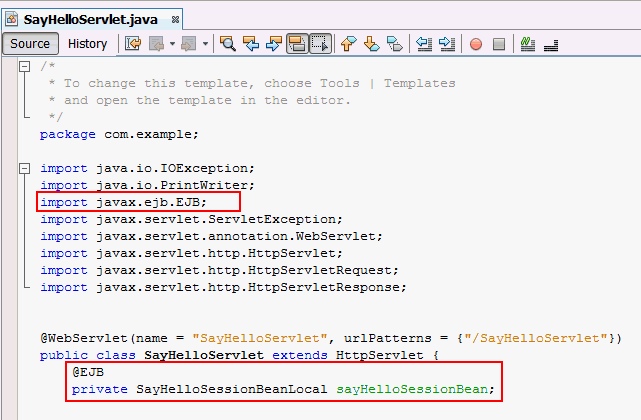Close the SayHelloServlet.java tab
This screenshot has width=641, height=420.
point(175,19)
